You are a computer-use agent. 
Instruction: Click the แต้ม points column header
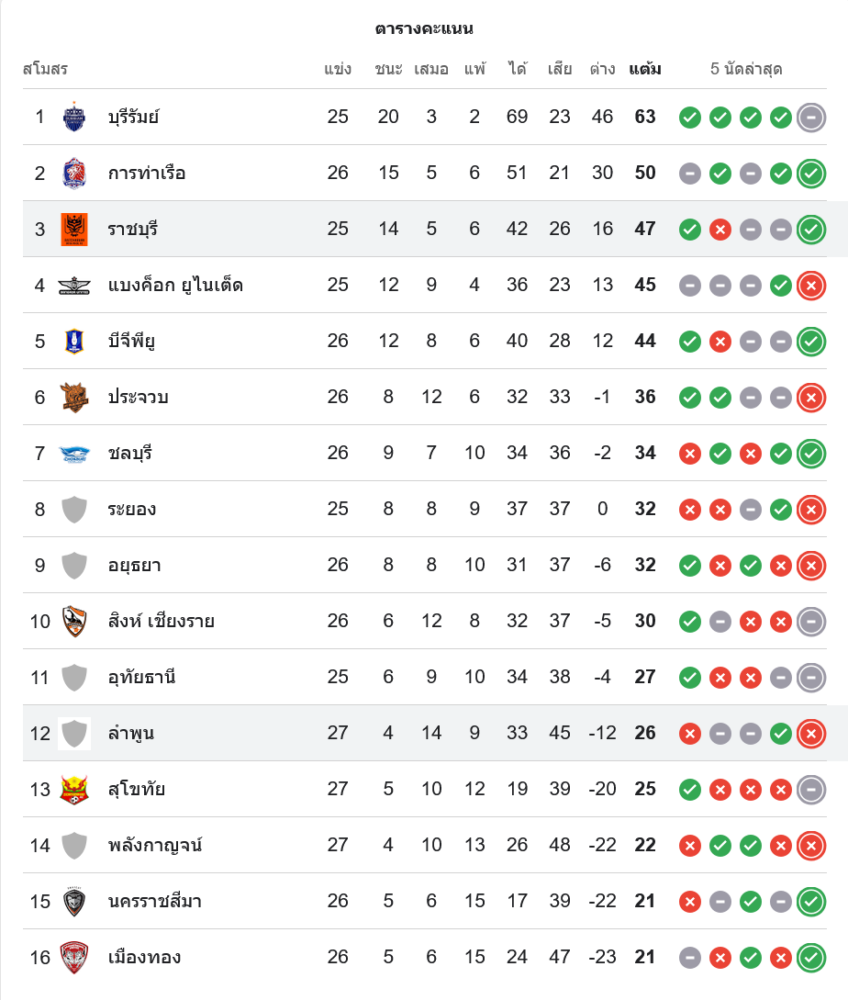pos(645,69)
